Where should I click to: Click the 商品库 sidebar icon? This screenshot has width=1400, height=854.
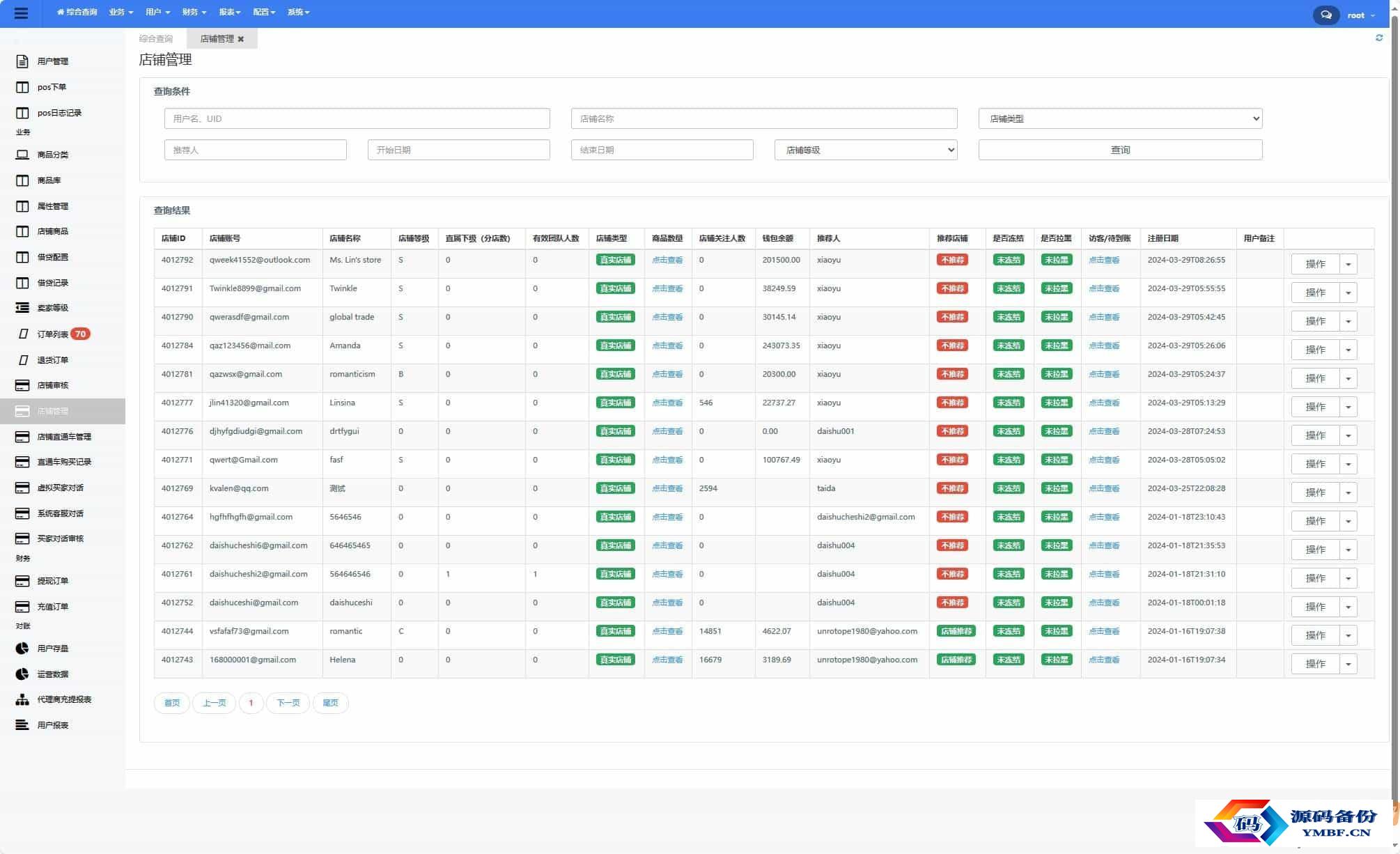tap(22, 180)
